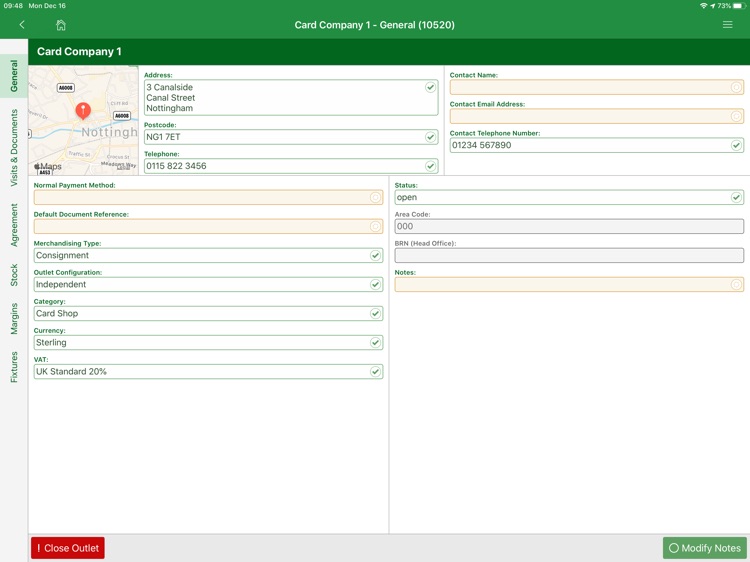Open the Agreement tab
The image size is (750, 562).
(x=14, y=225)
